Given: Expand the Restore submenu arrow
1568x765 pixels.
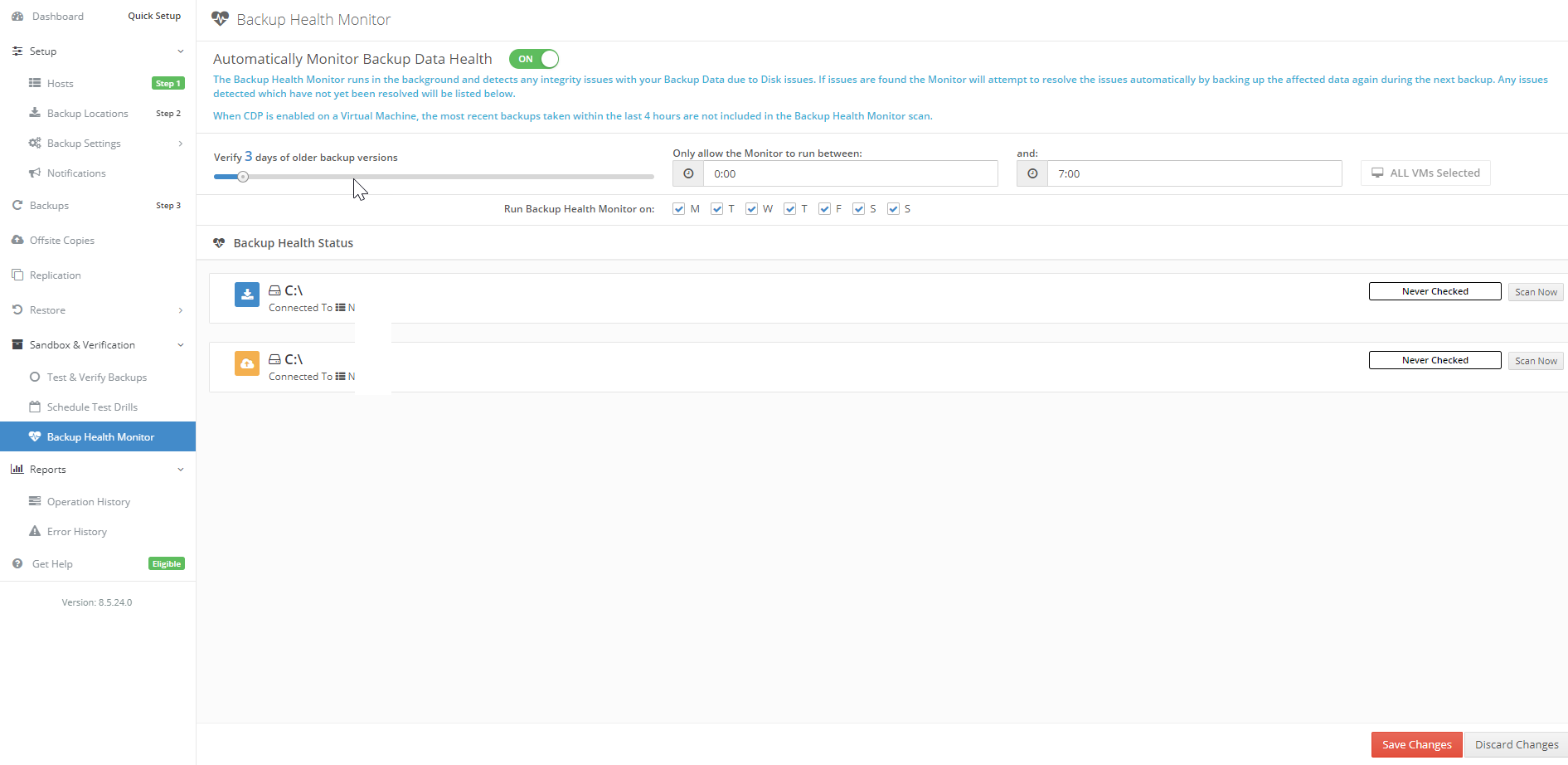Looking at the screenshot, I should pyautogui.click(x=181, y=310).
